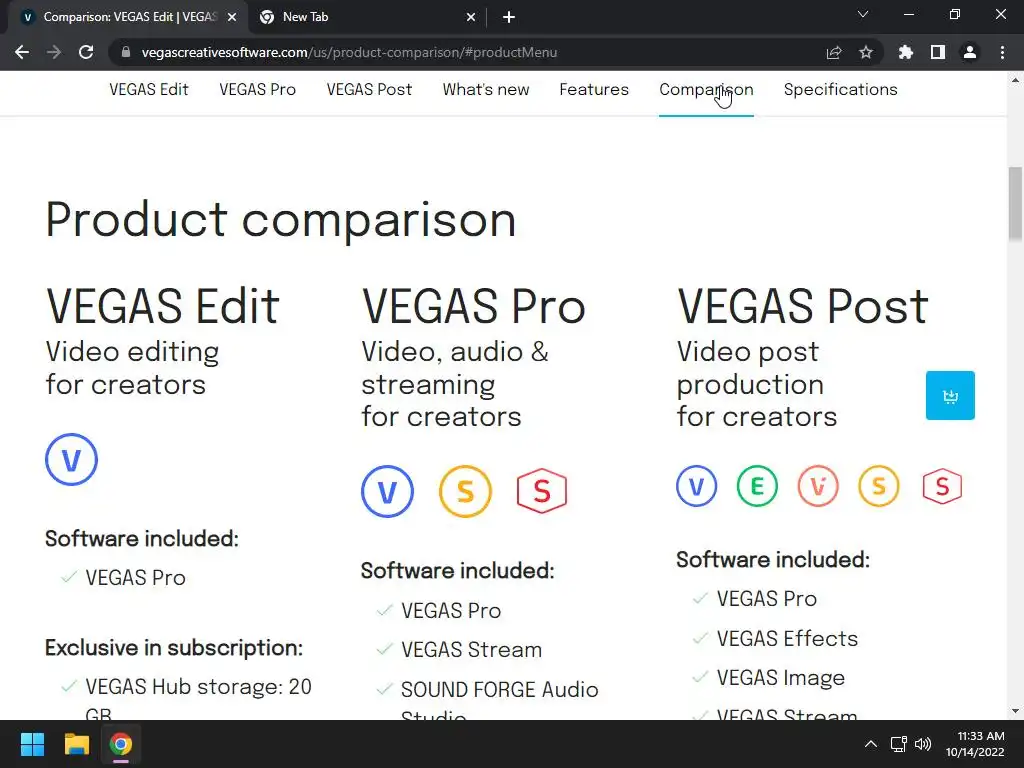Click 'Exclusive in subscription:' label
1024x768 pixels.
click(x=174, y=648)
